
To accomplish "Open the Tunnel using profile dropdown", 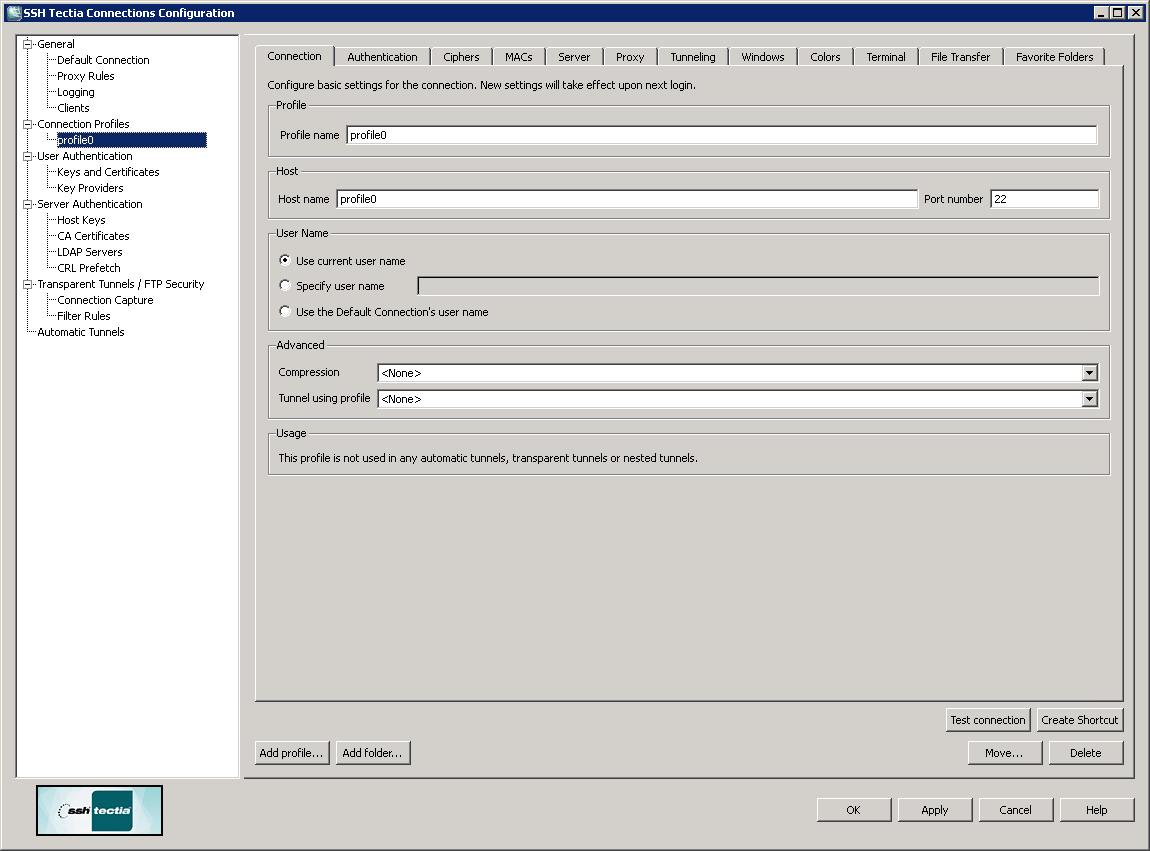I will tap(1089, 398).
